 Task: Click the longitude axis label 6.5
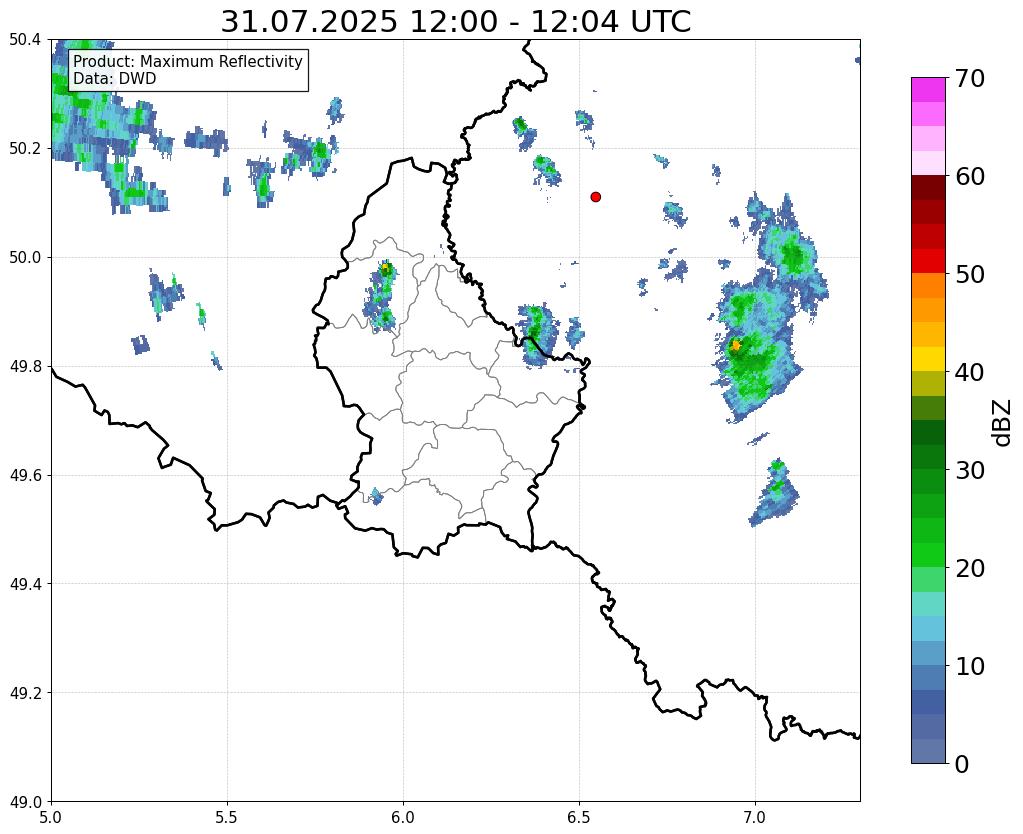[579, 817]
